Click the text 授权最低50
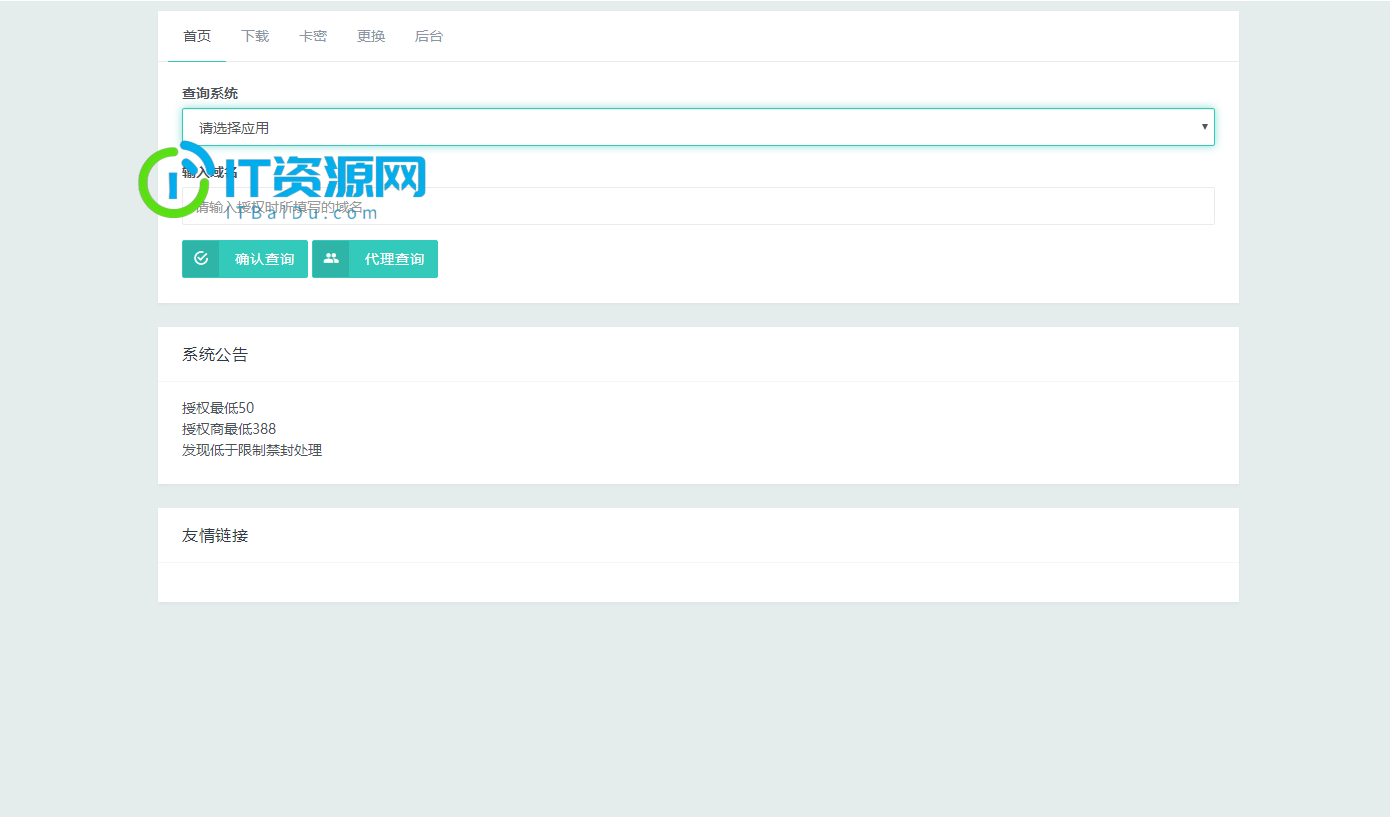 point(218,408)
